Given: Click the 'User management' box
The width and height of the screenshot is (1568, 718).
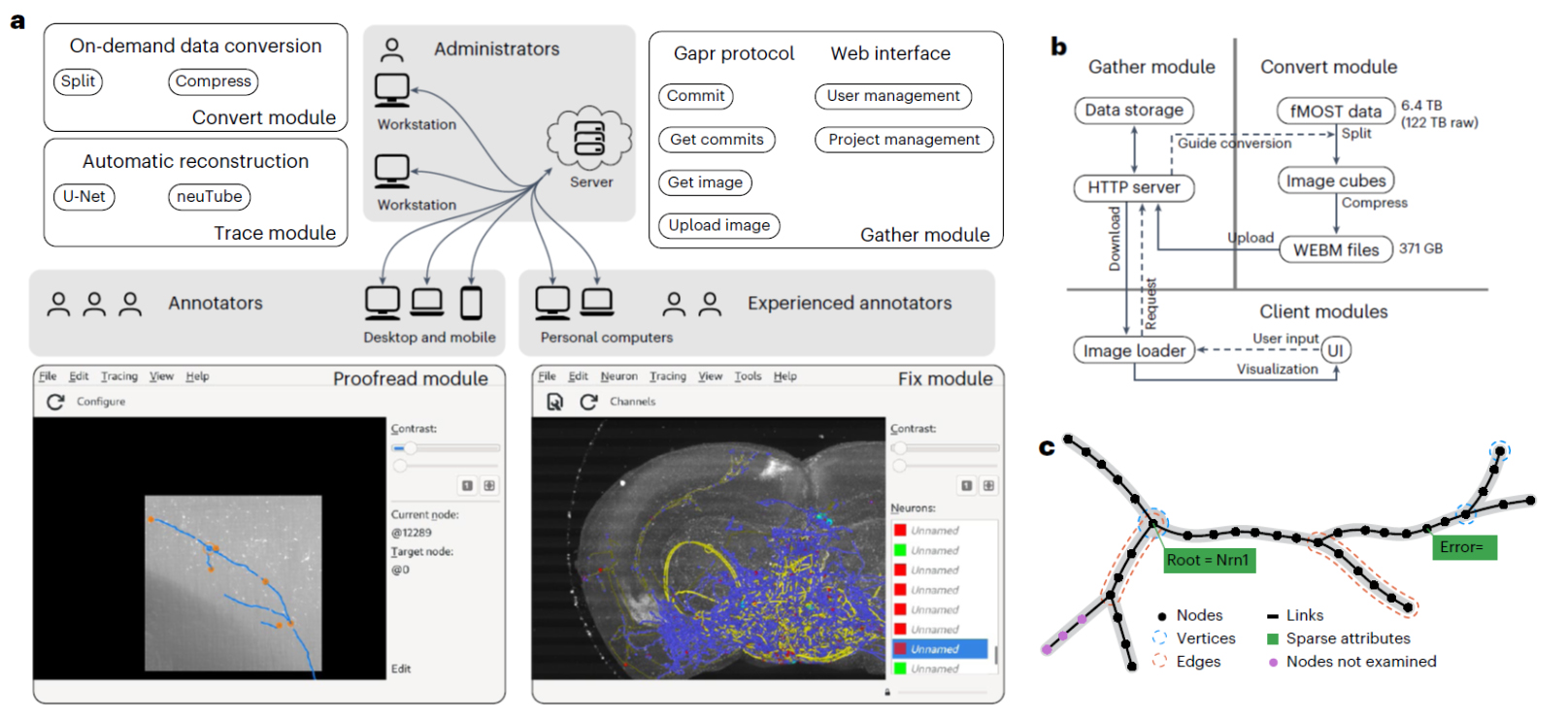Looking at the screenshot, I should (893, 96).
